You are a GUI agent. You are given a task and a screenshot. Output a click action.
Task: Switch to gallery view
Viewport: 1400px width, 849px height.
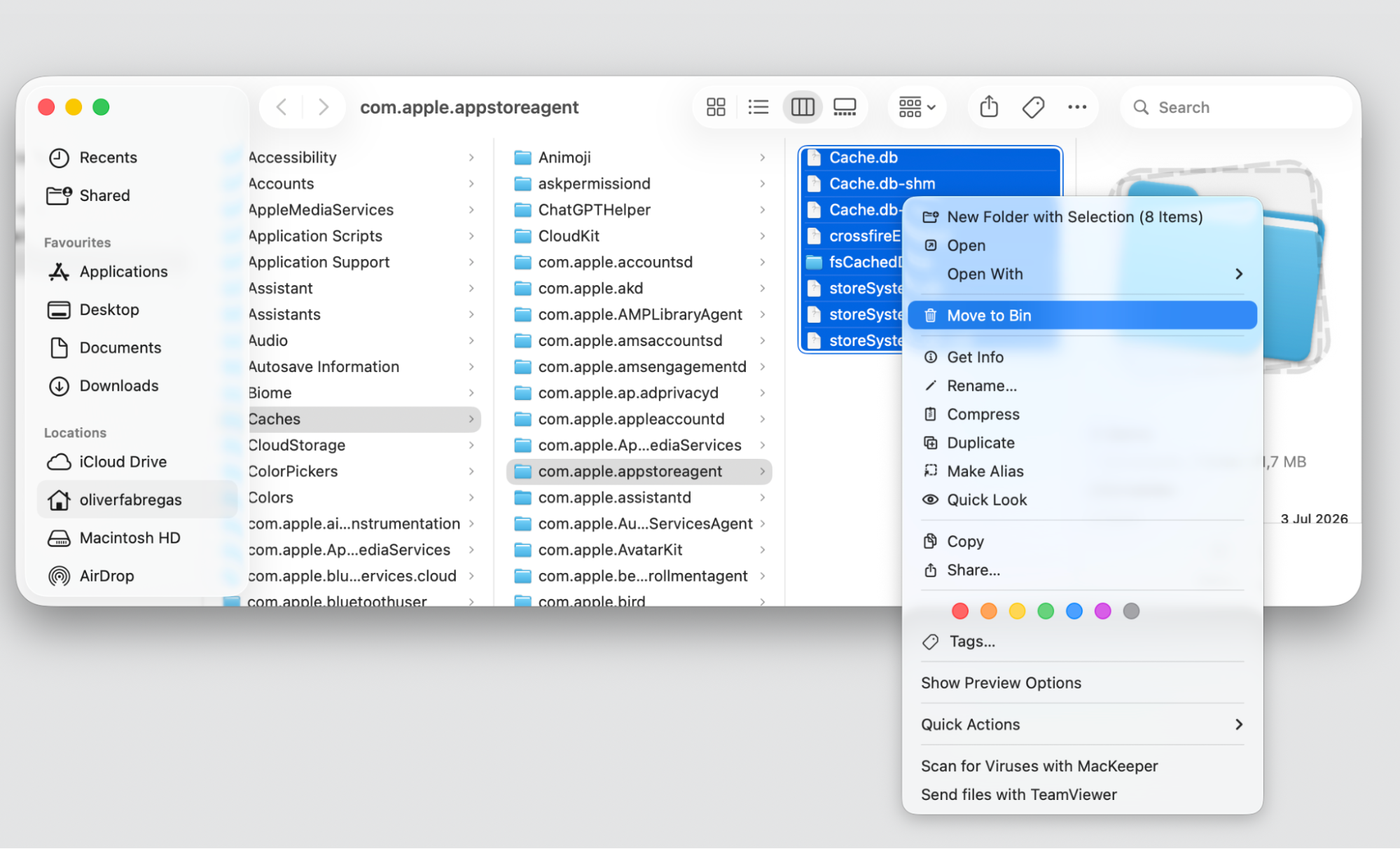coord(845,107)
